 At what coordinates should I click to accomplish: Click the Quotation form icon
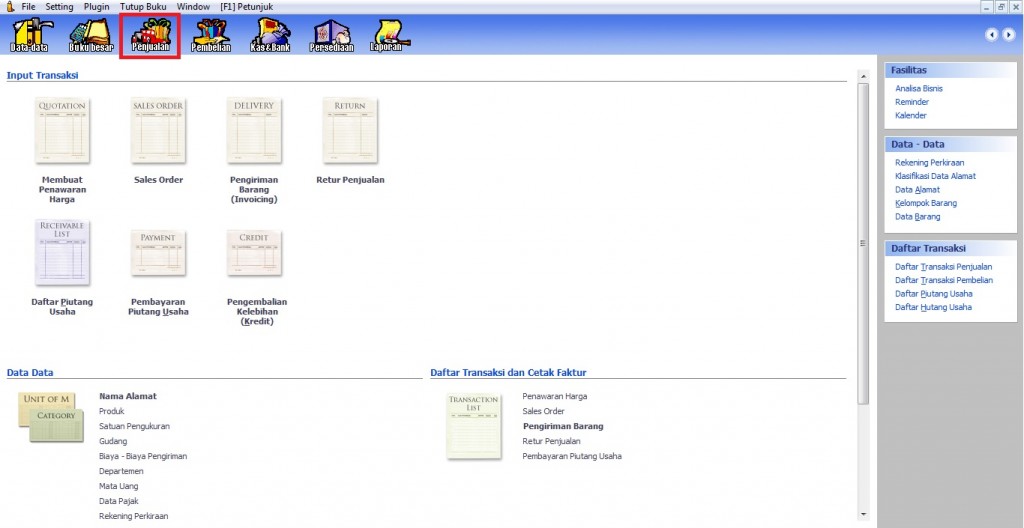pyautogui.click(x=62, y=130)
